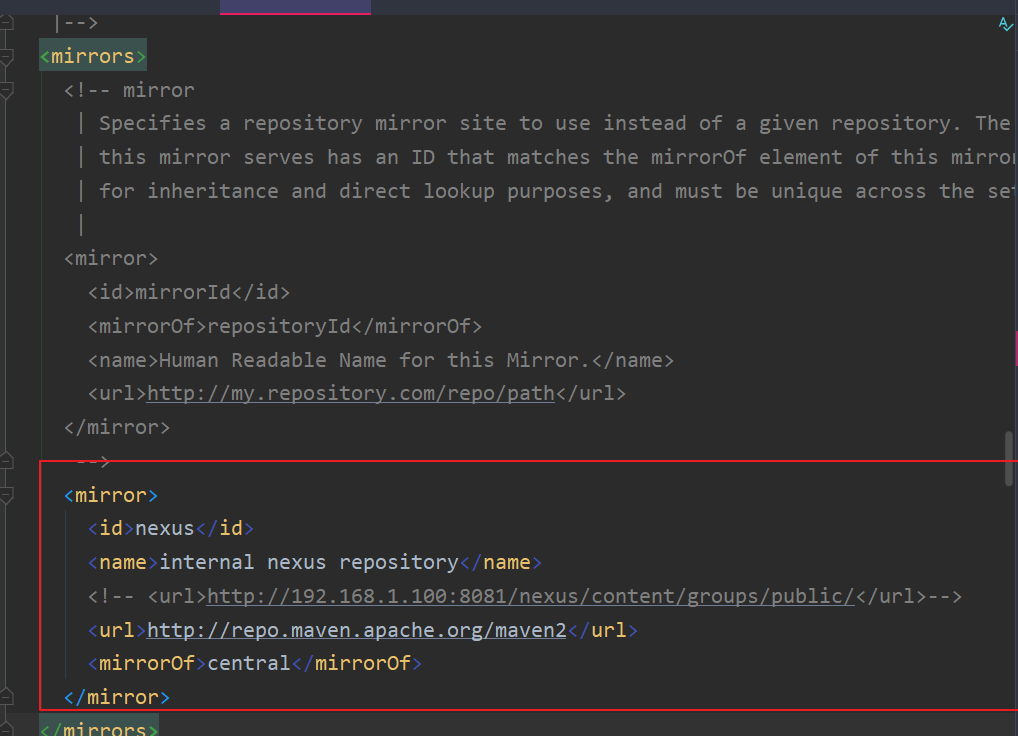Click the commented 192.168.1.100 nexus URL
Screen dimensions: 1018x736
tap(530, 595)
